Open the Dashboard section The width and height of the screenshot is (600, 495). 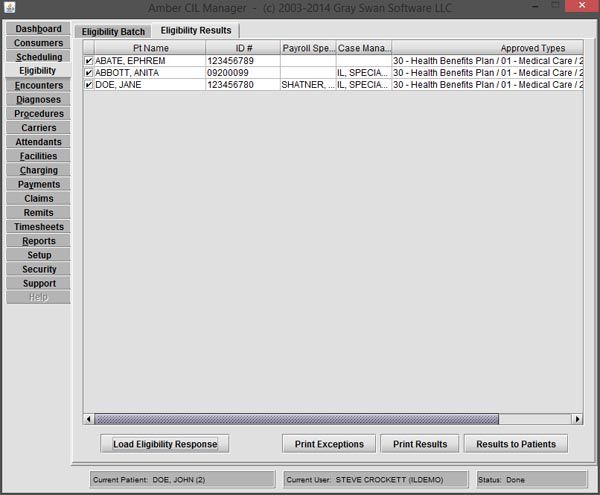[38, 29]
